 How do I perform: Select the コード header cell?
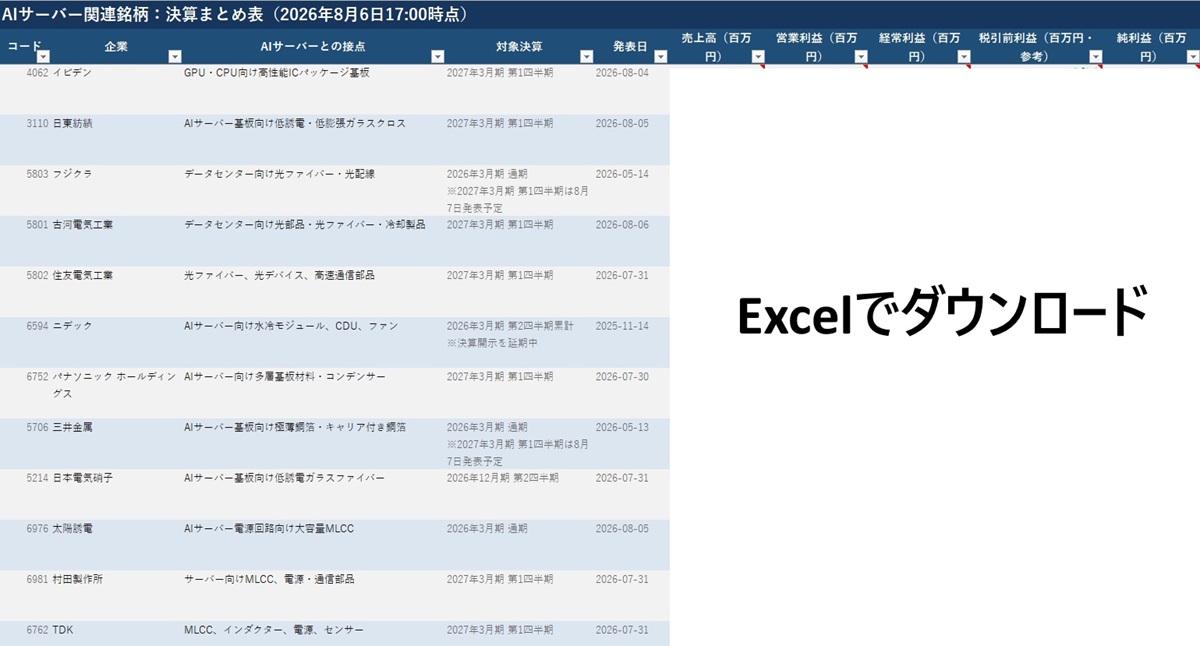click(x=25, y=47)
